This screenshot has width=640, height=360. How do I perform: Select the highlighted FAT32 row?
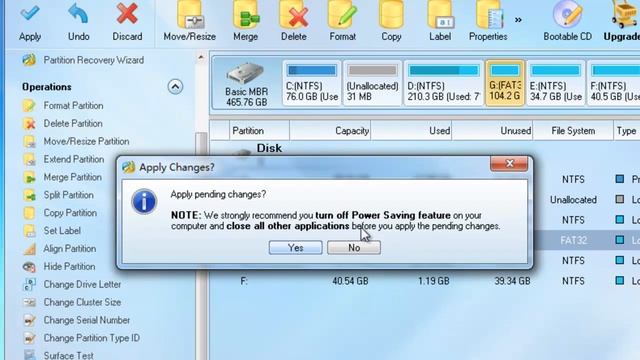click(x=586, y=240)
